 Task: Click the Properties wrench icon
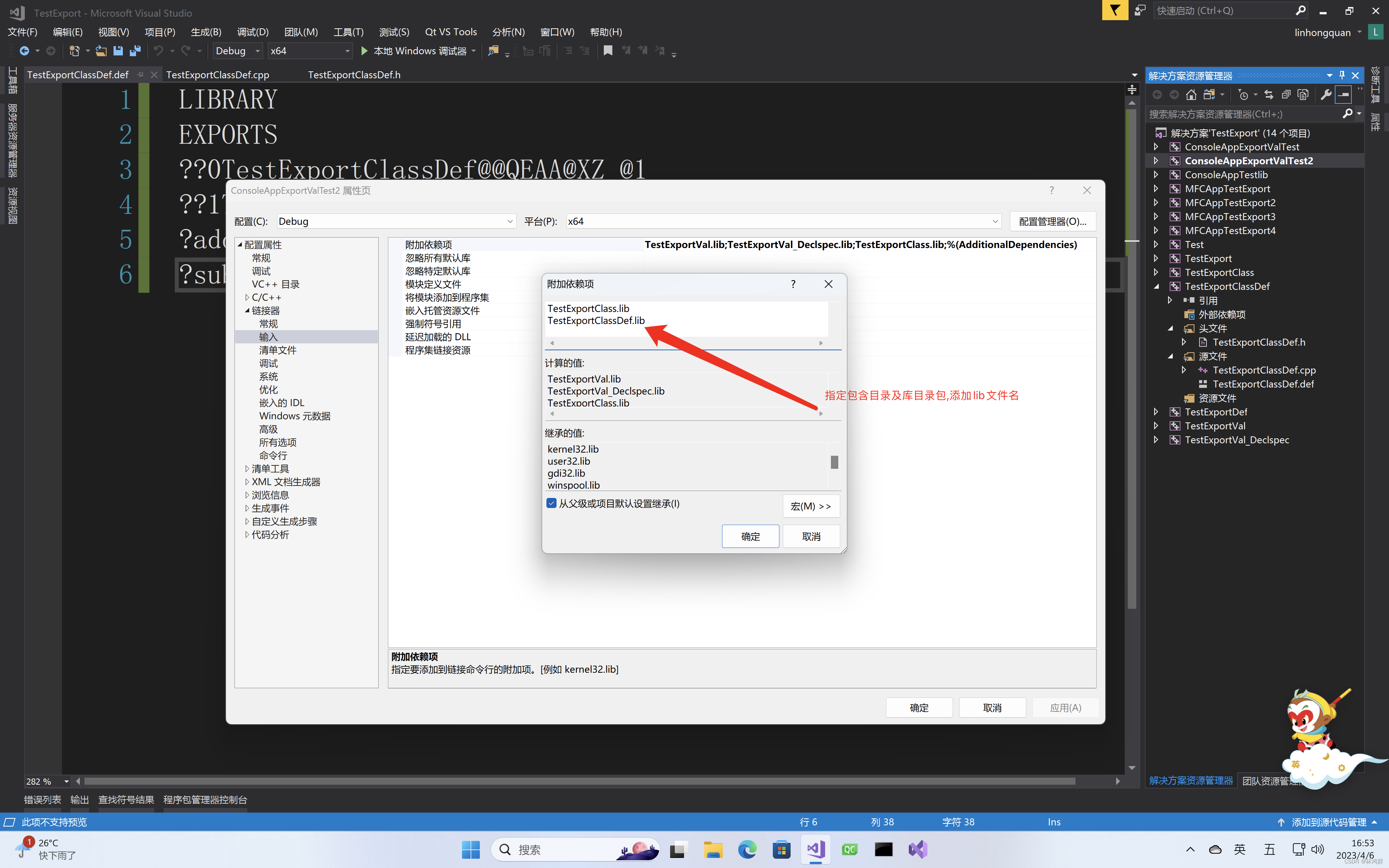pos(1326,95)
